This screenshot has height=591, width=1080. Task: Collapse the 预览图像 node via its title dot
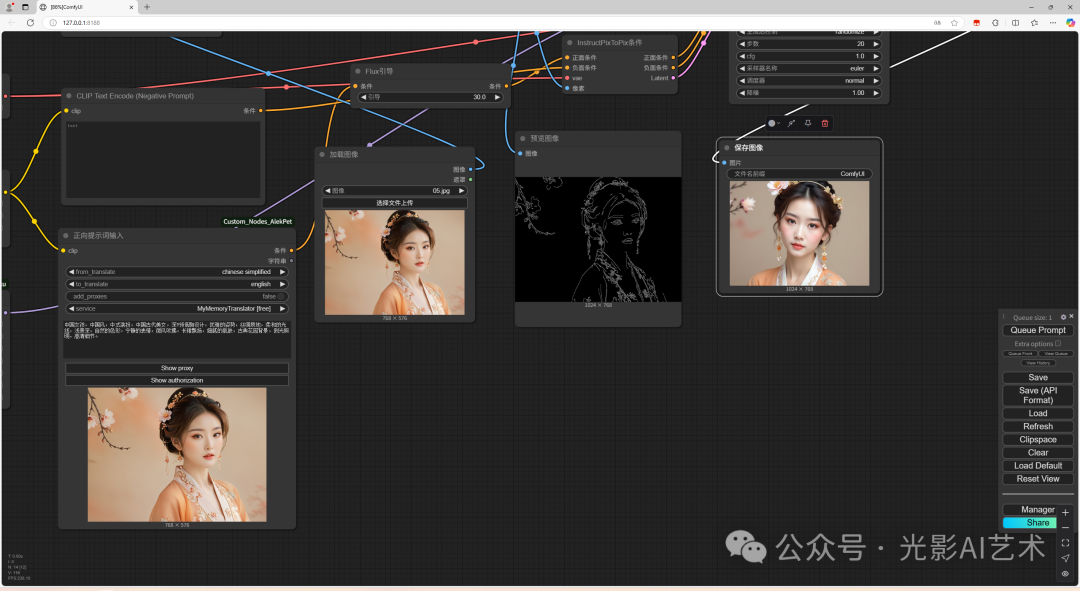point(523,138)
